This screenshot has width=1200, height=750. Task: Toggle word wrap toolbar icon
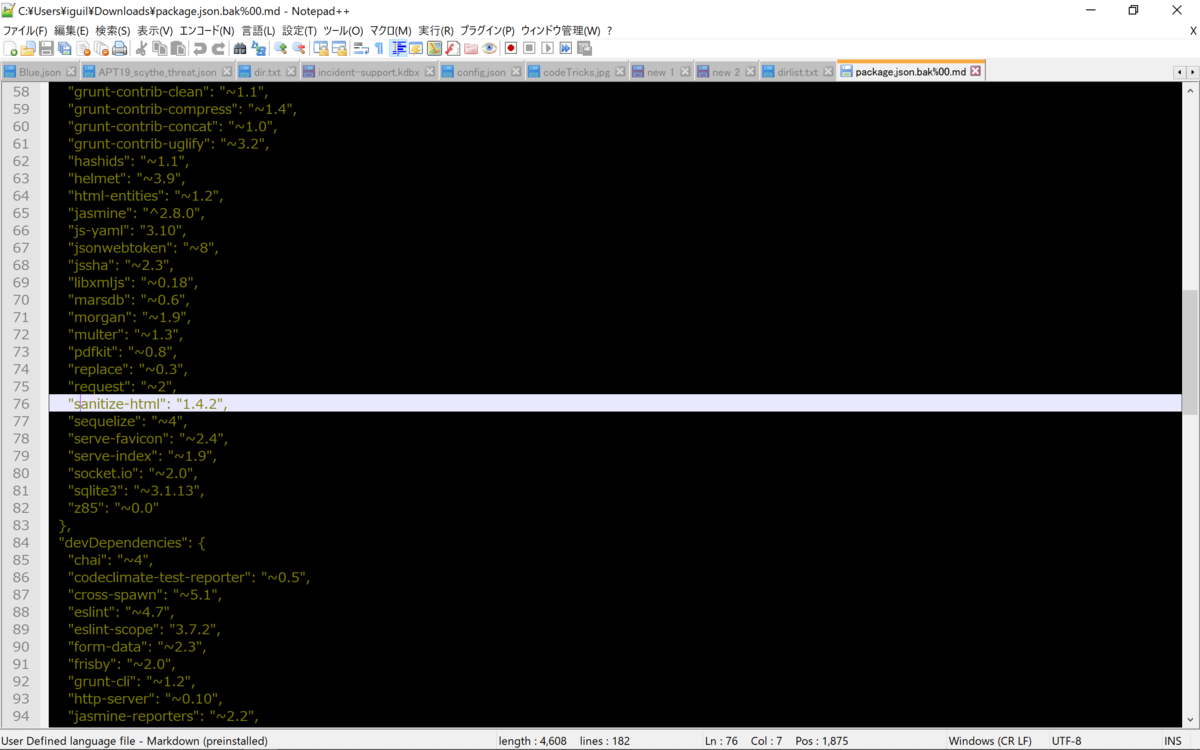pyautogui.click(x=361, y=48)
